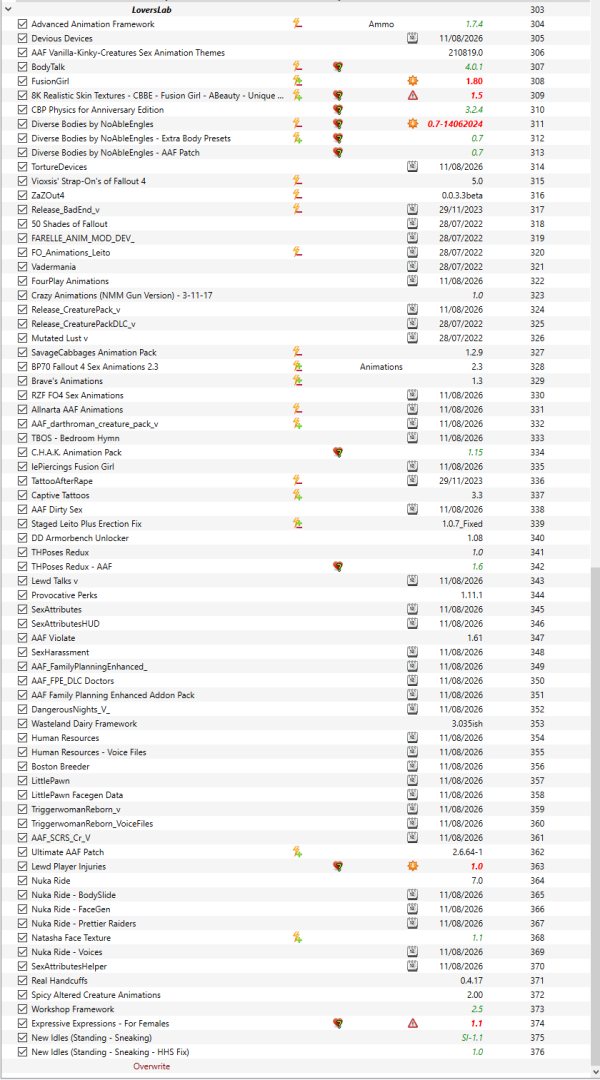
Task: Select the DD Armorbench Unlocker row
Action: [x=295, y=538]
